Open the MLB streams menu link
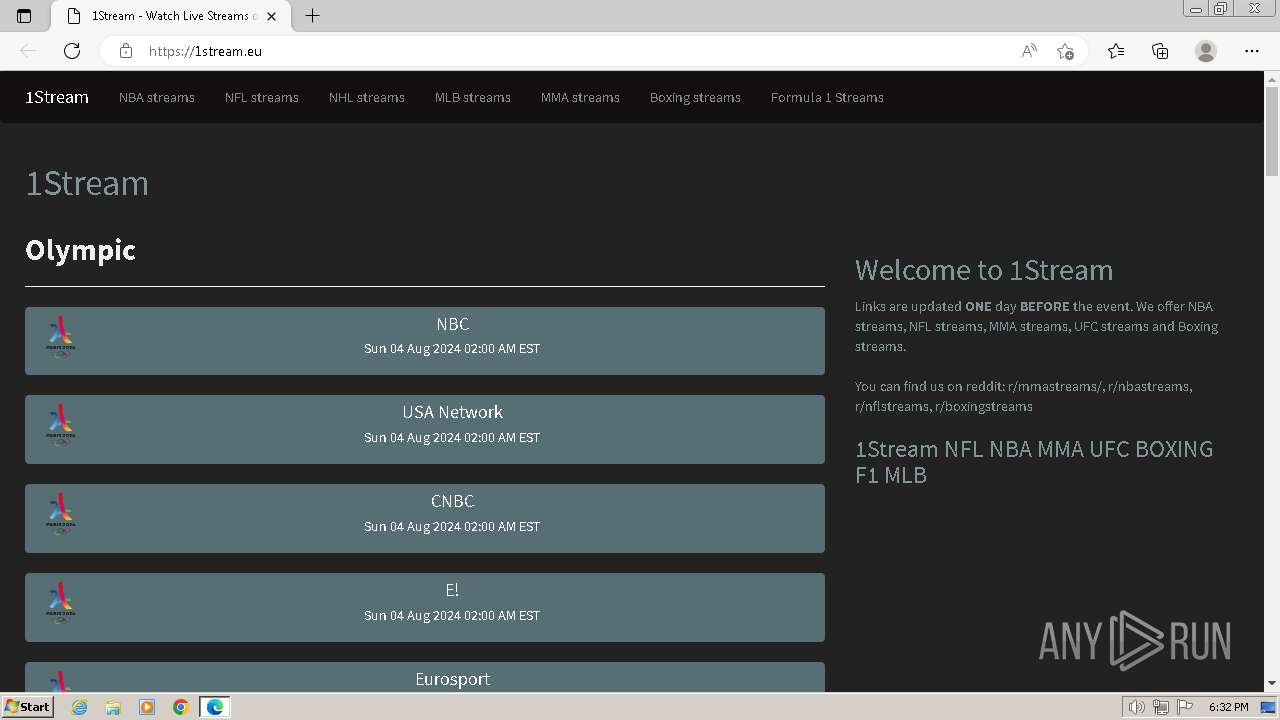The height and width of the screenshot is (720, 1280). (x=473, y=97)
